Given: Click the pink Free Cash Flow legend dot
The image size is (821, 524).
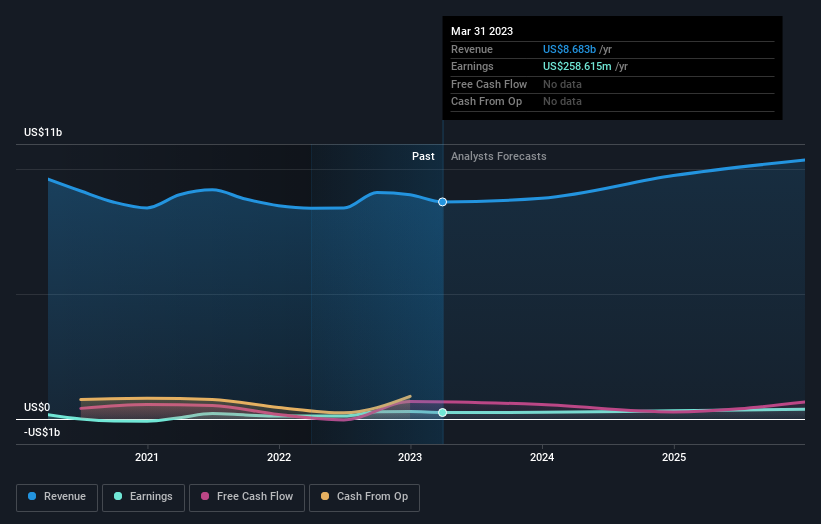Looking at the screenshot, I should (205, 496).
